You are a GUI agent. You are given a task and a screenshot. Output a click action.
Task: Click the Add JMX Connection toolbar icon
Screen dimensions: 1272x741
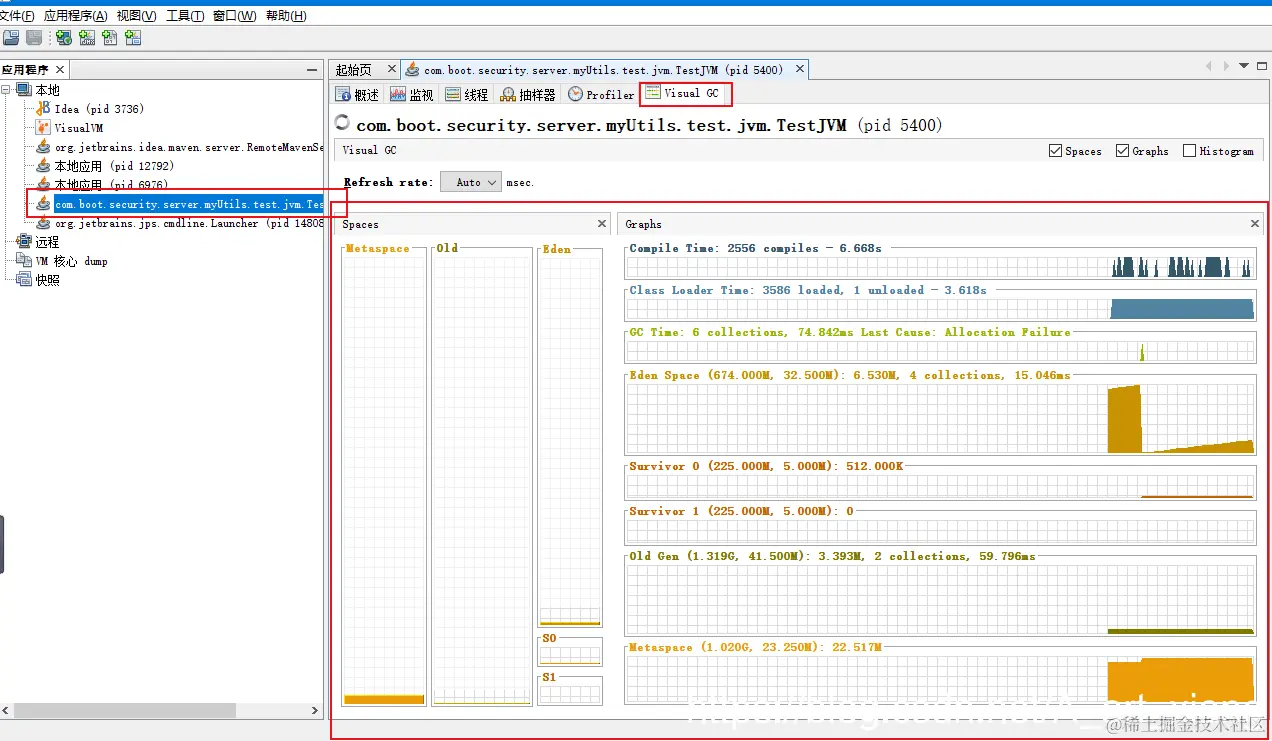tap(87, 38)
